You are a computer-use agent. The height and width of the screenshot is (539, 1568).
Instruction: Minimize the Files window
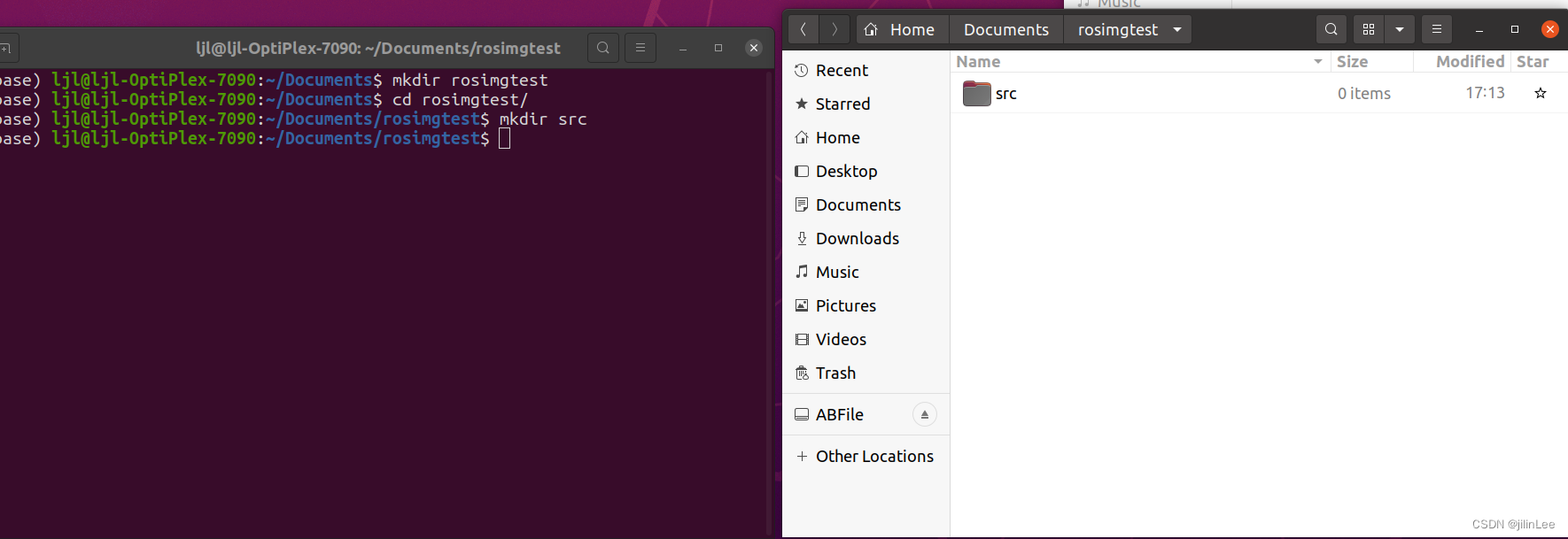coord(1479,29)
